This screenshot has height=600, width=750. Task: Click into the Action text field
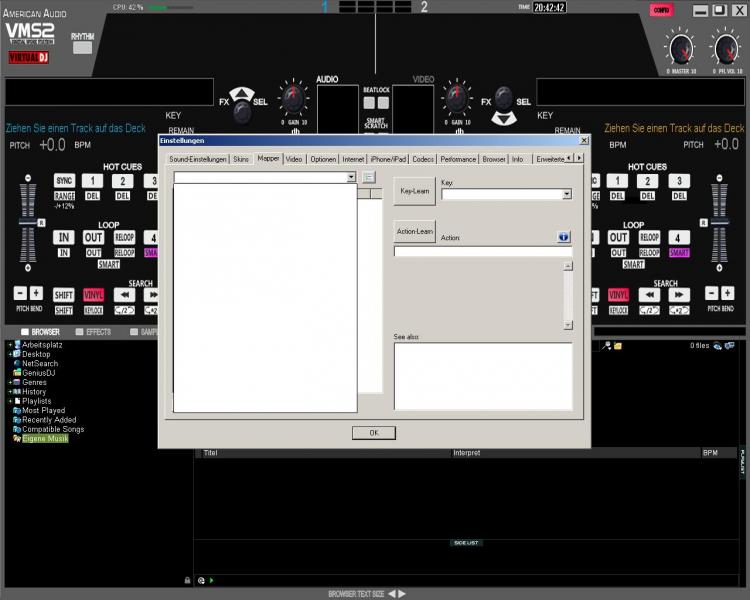(482, 251)
